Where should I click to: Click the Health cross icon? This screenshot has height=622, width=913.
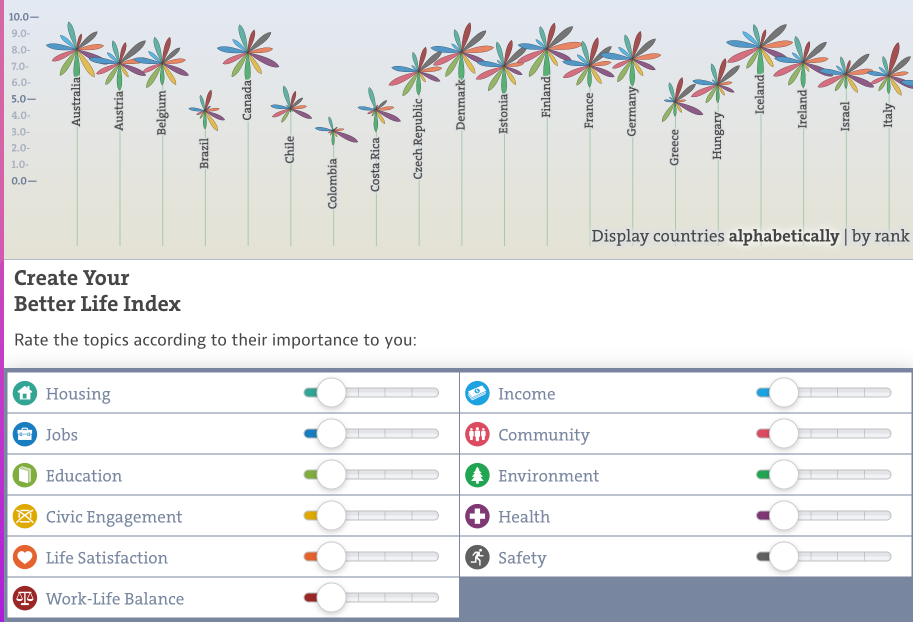(478, 516)
